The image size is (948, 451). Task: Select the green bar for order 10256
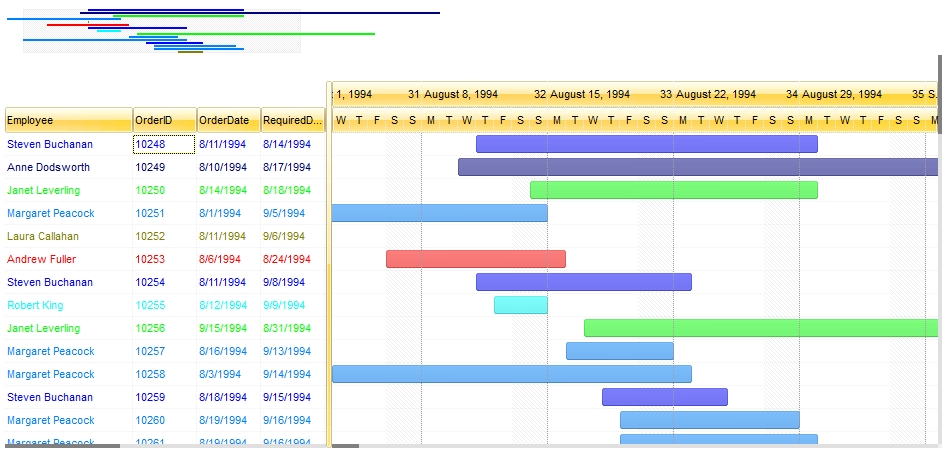(x=760, y=328)
